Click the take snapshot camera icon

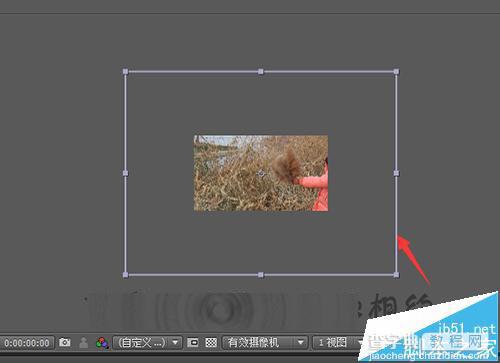[65, 342]
